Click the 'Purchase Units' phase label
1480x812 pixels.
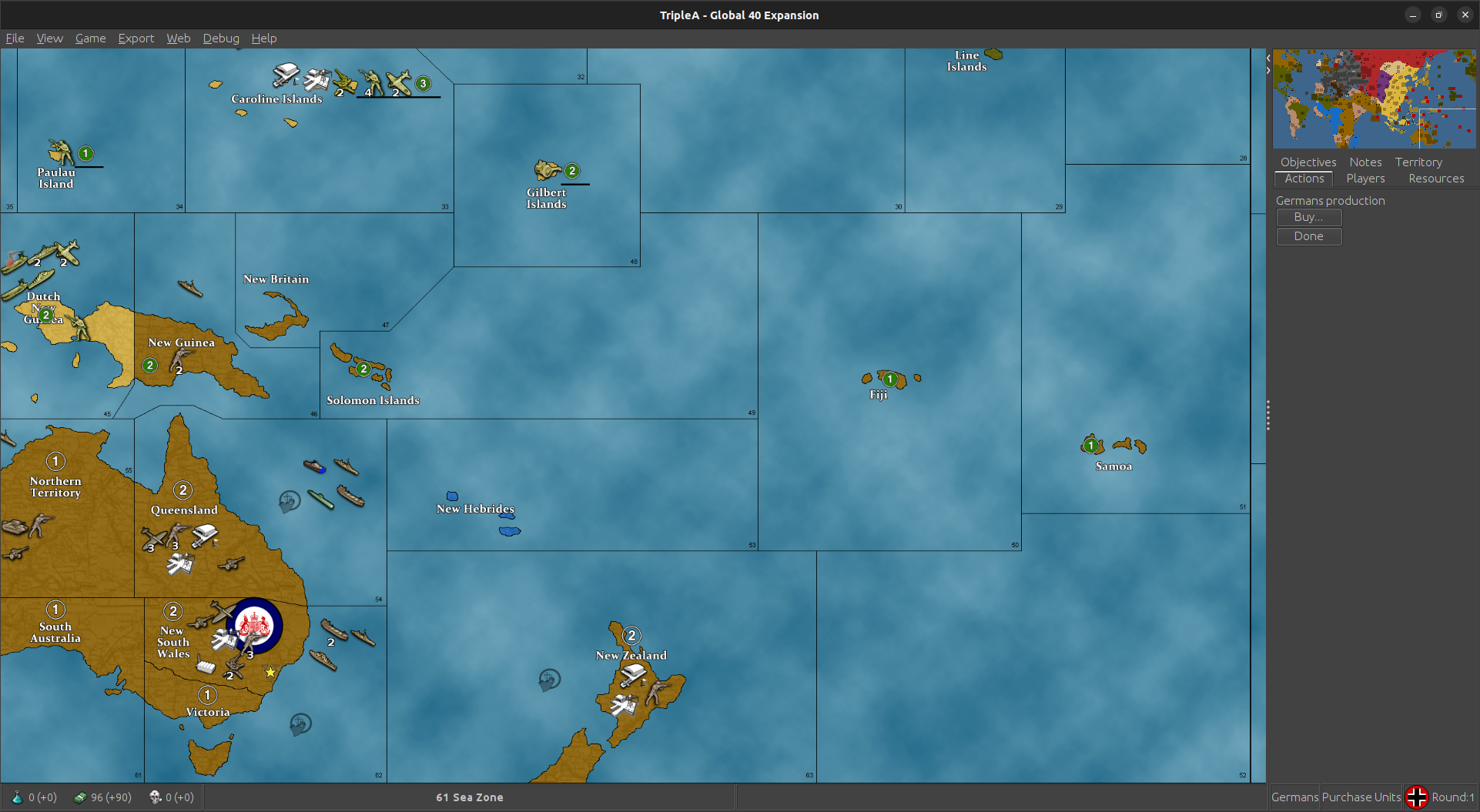[1361, 797]
